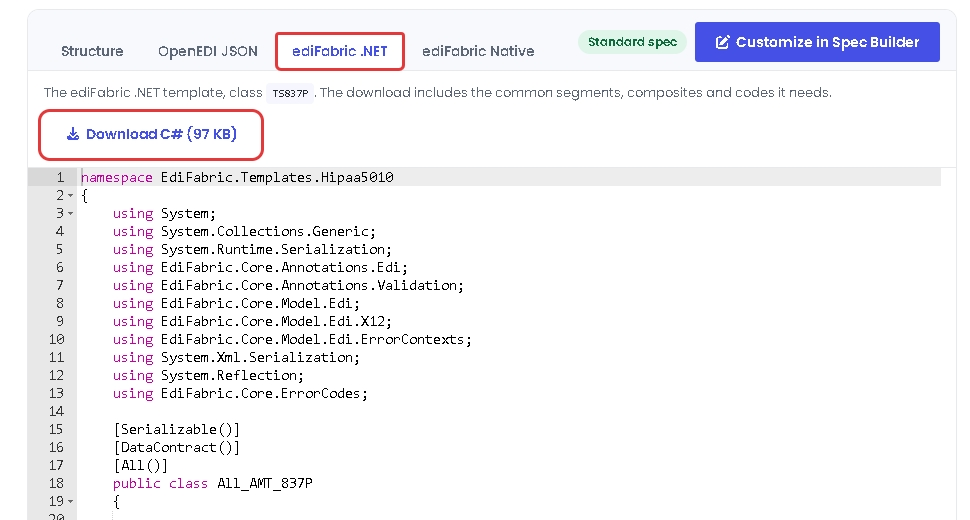Image resolution: width=970 pixels, height=520 pixels.
Task: Click the 'using System.Xml.Serialization;' line
Action: (236, 357)
